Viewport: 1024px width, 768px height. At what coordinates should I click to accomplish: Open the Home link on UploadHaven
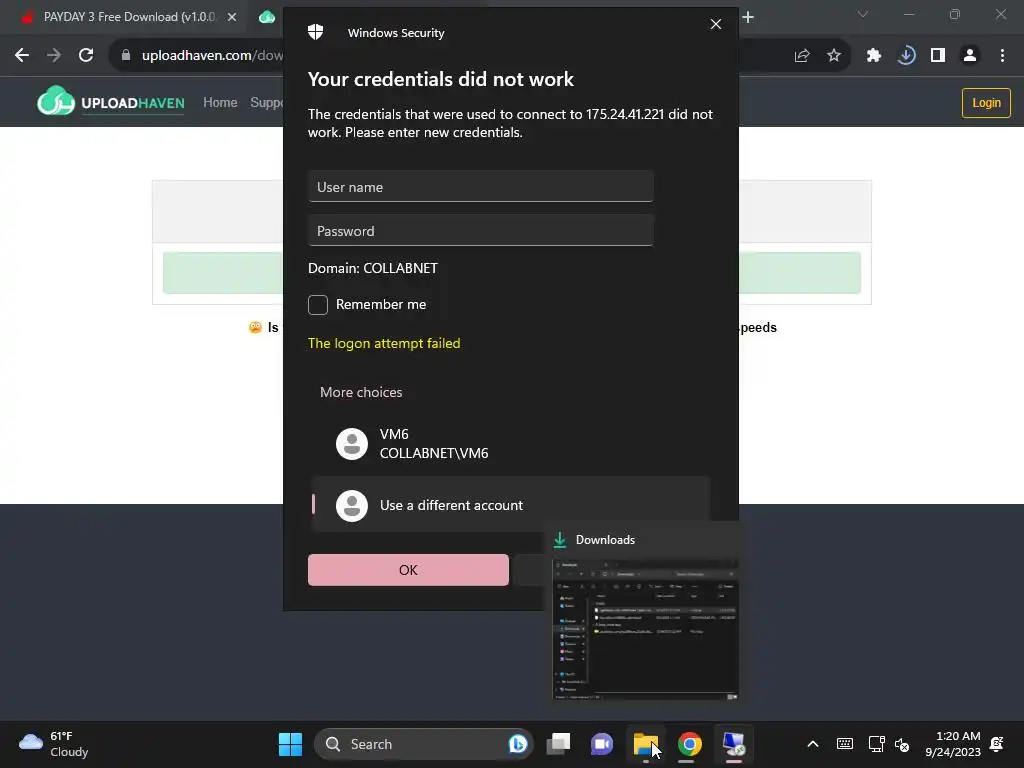[220, 103]
